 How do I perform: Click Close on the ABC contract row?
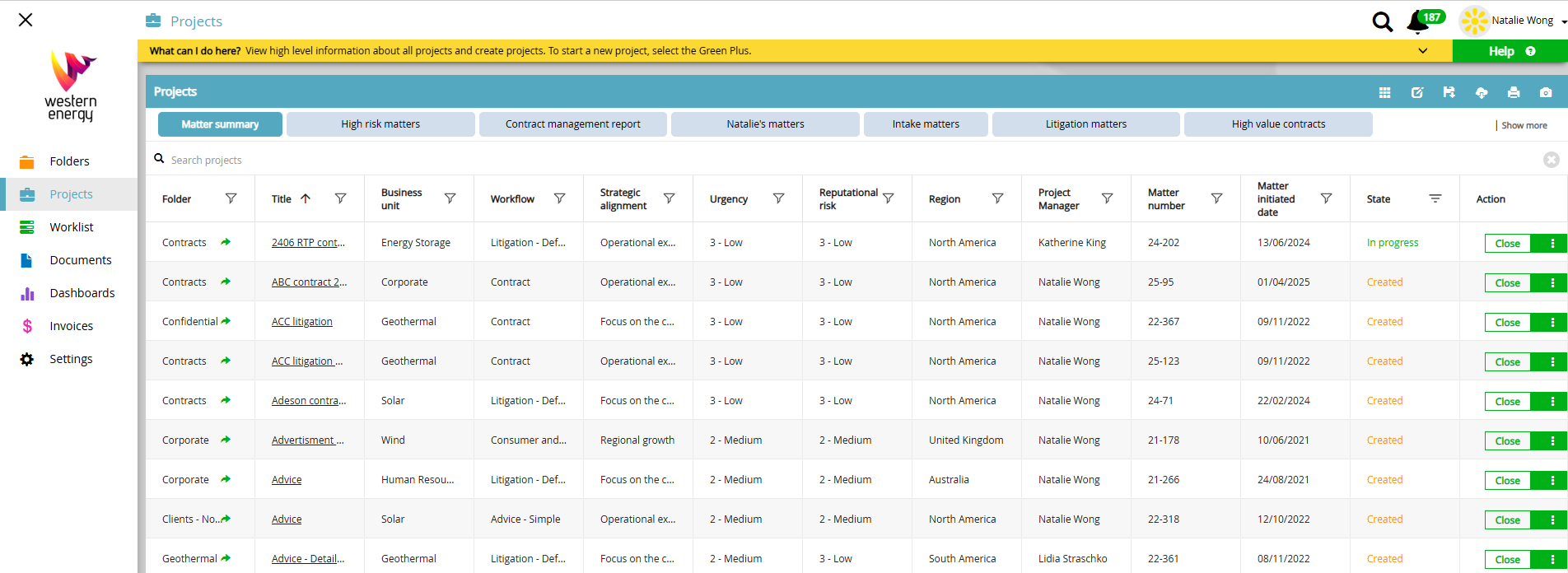(1507, 283)
